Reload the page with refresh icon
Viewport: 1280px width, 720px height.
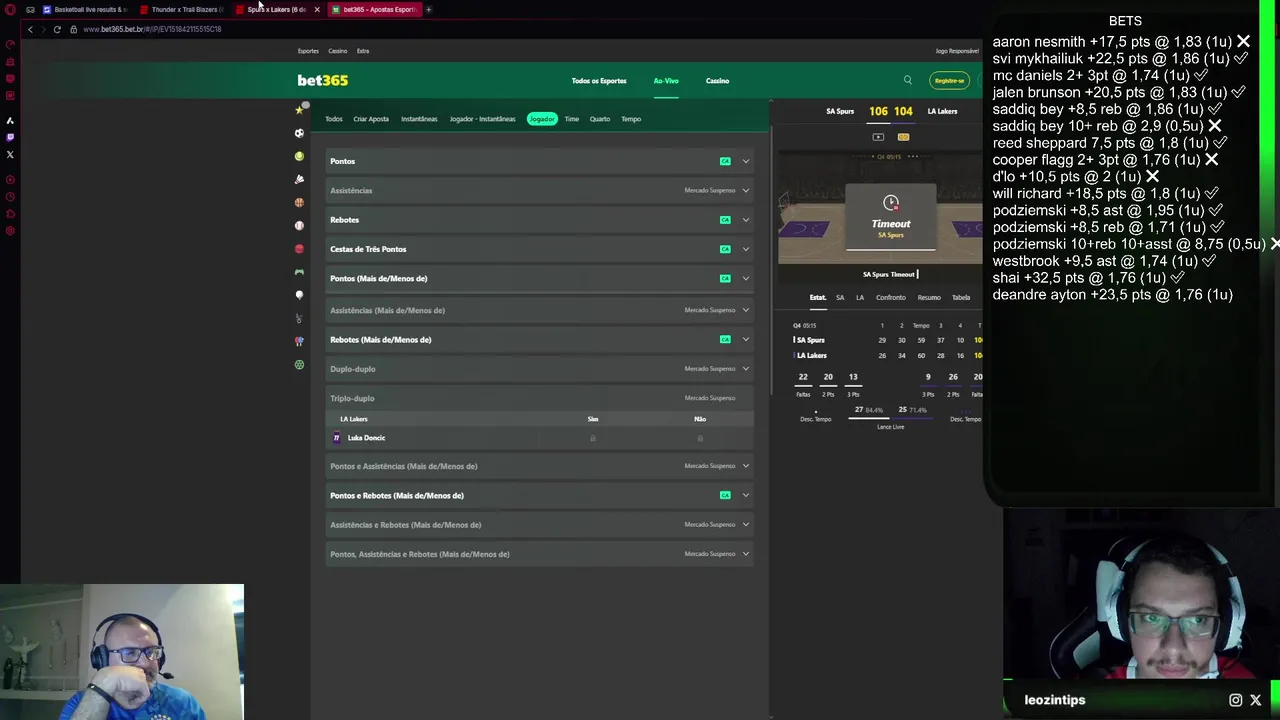[57, 29]
